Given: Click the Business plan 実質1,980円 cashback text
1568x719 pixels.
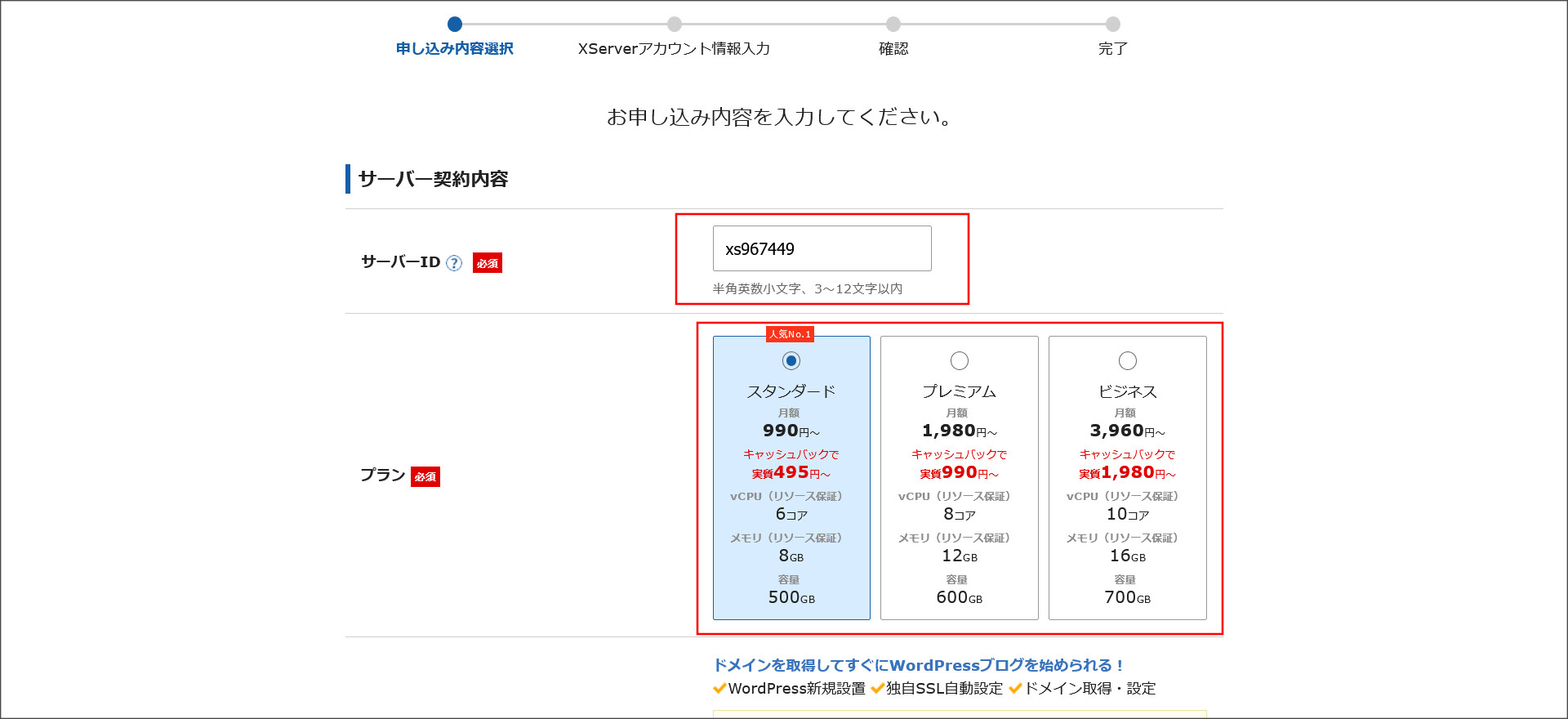Looking at the screenshot, I should point(1128,472).
